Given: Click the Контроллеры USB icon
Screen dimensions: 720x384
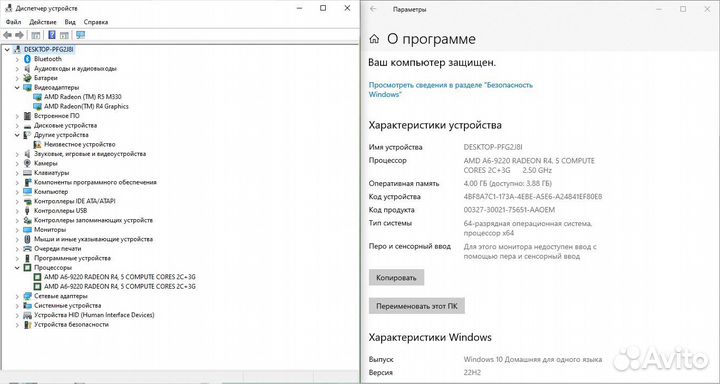Looking at the screenshot, I should tap(27, 210).
